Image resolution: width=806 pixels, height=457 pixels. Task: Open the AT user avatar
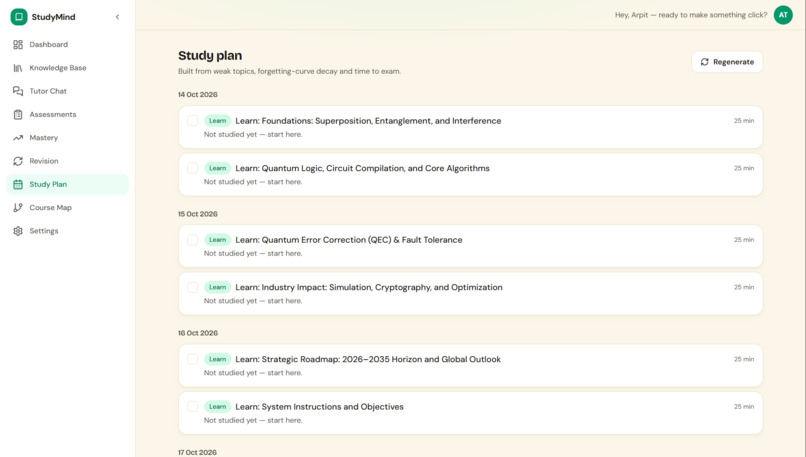783,15
